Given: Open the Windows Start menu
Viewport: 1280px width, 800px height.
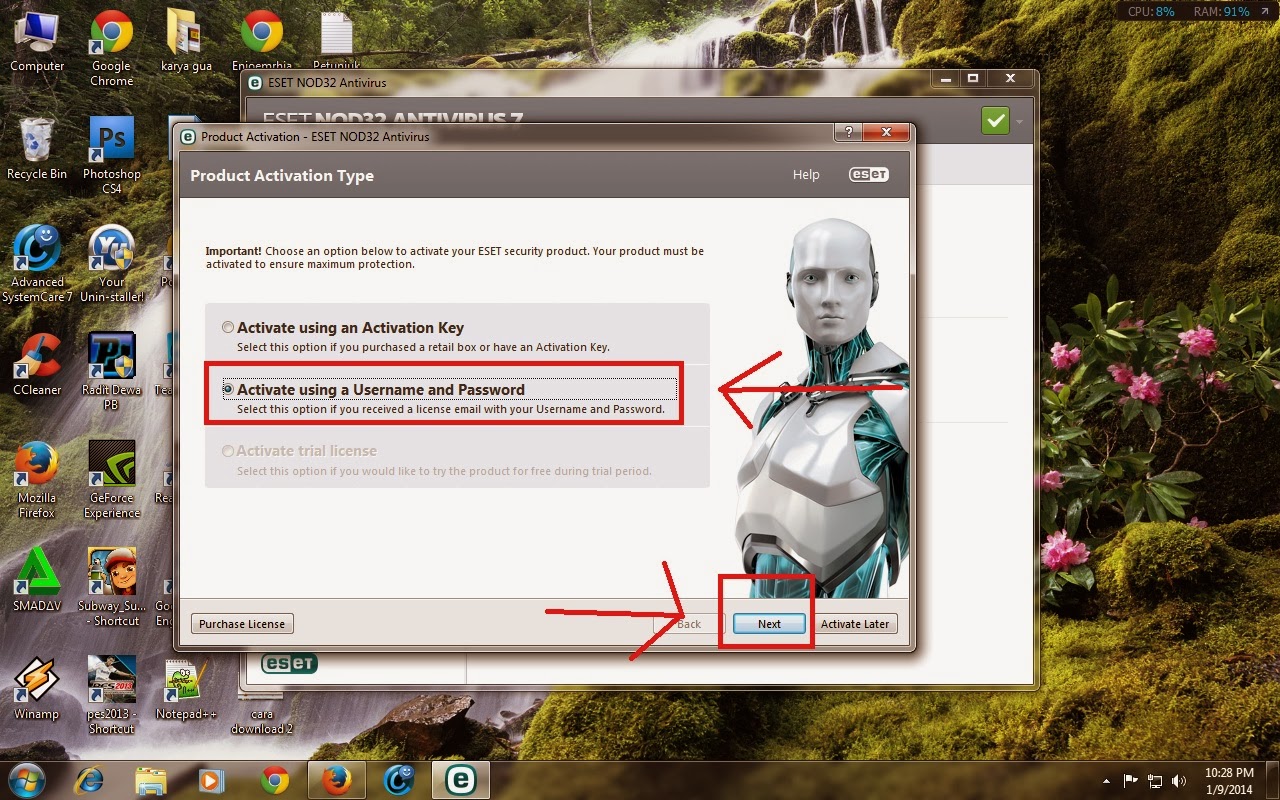Looking at the screenshot, I should (x=28, y=780).
